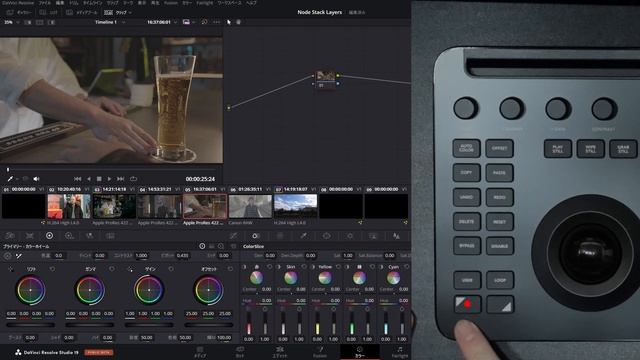The image size is (640, 360).
Task: Open the viewer zoom 35% dropdown
Action: 11,22
